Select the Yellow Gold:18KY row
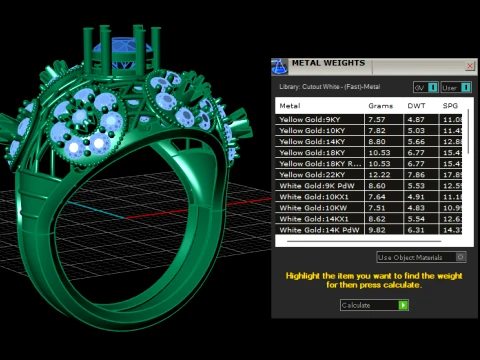The width and height of the screenshot is (480, 360). click(x=368, y=152)
